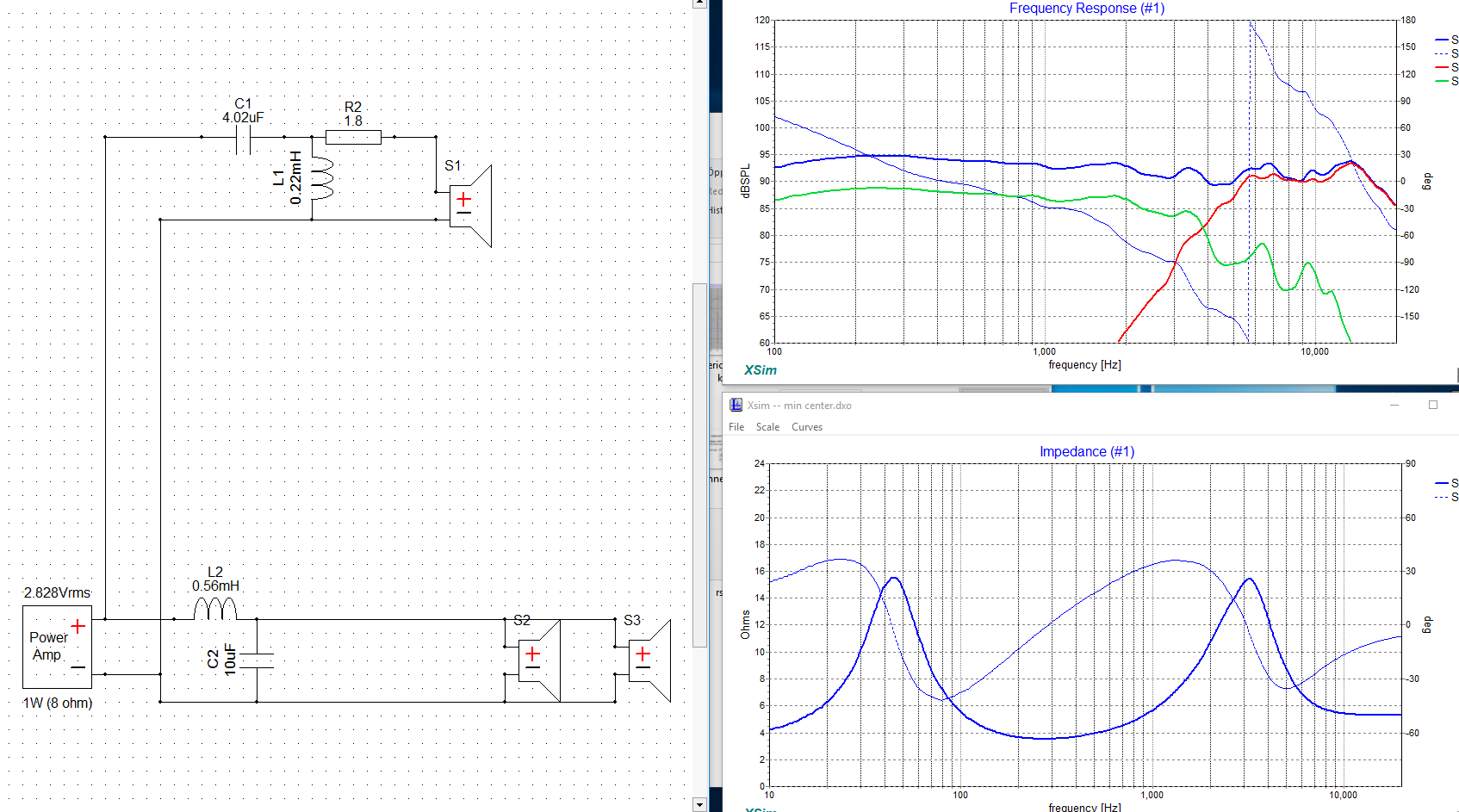The width and height of the screenshot is (1459, 812).
Task: Select the L1 0.22mH inductor coil
Action: click(321, 178)
